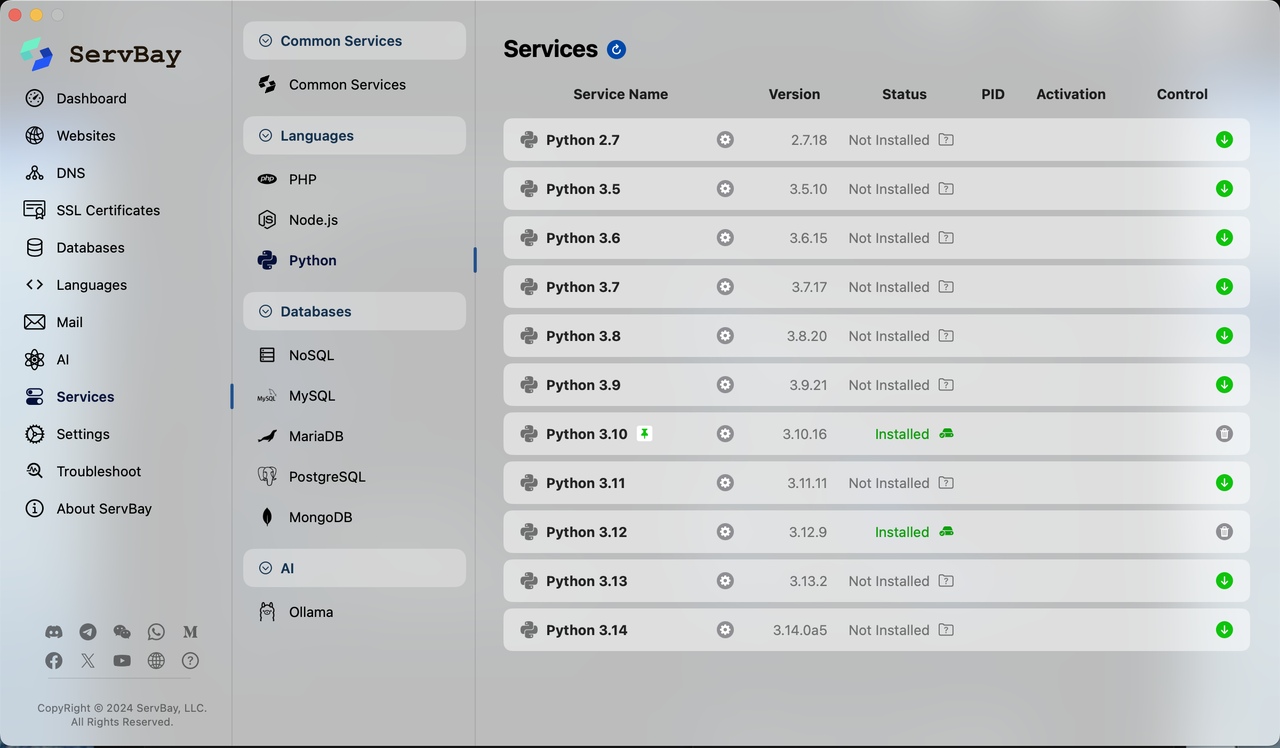Open settings gear for Python 3.10

(725, 434)
